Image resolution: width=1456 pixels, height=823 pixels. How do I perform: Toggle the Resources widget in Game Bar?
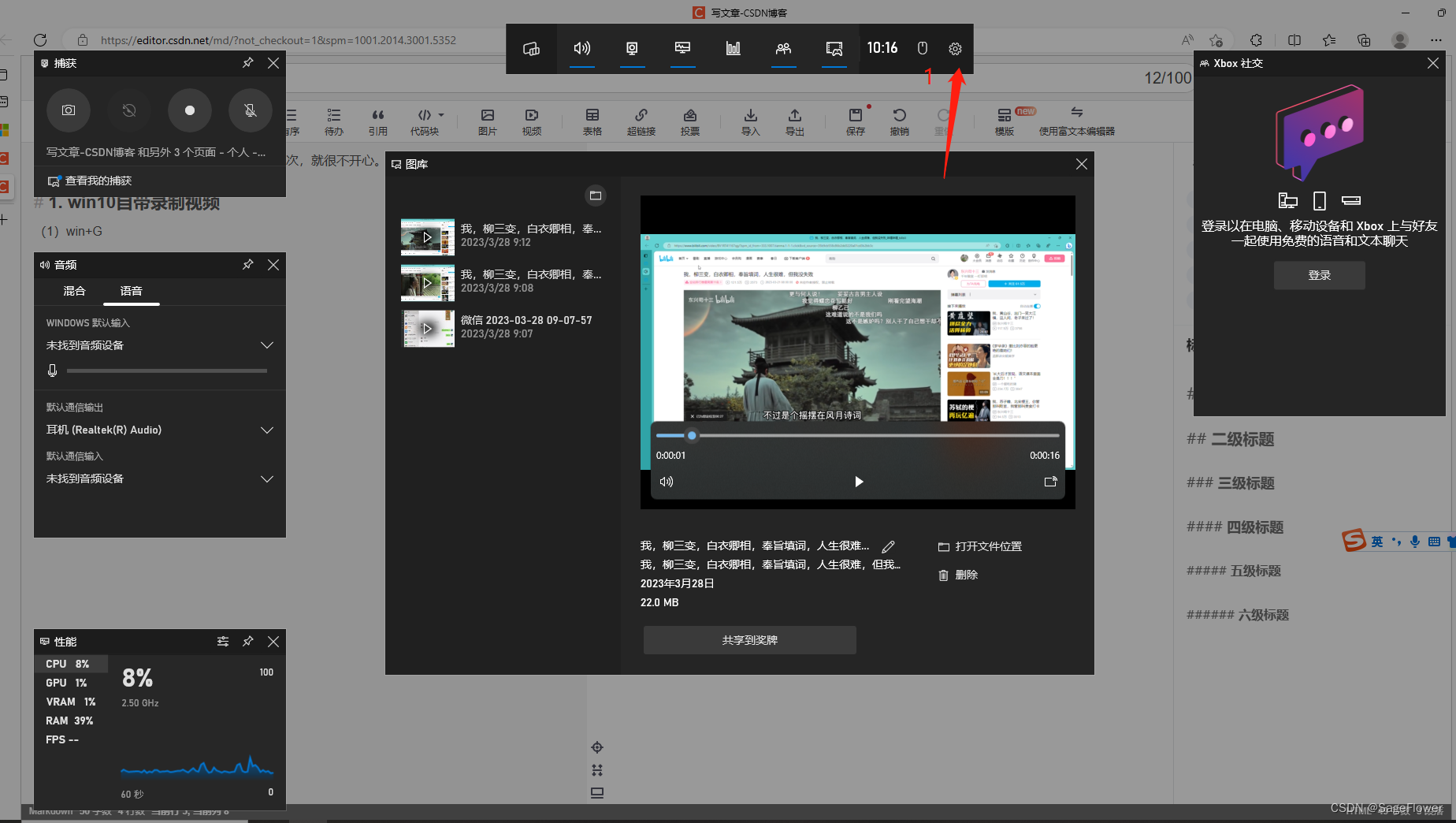[733, 49]
